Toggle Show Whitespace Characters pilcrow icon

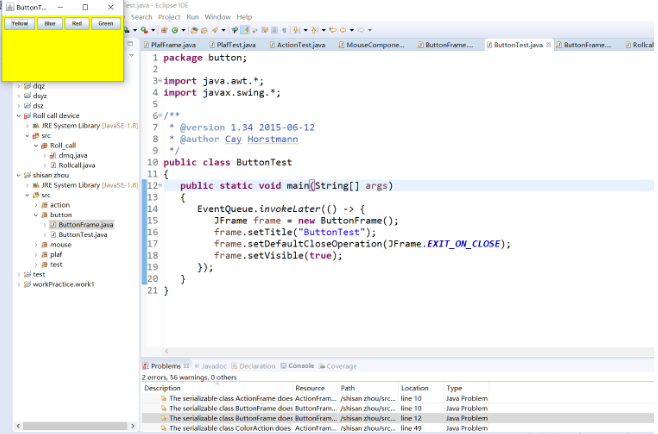(x=284, y=30)
